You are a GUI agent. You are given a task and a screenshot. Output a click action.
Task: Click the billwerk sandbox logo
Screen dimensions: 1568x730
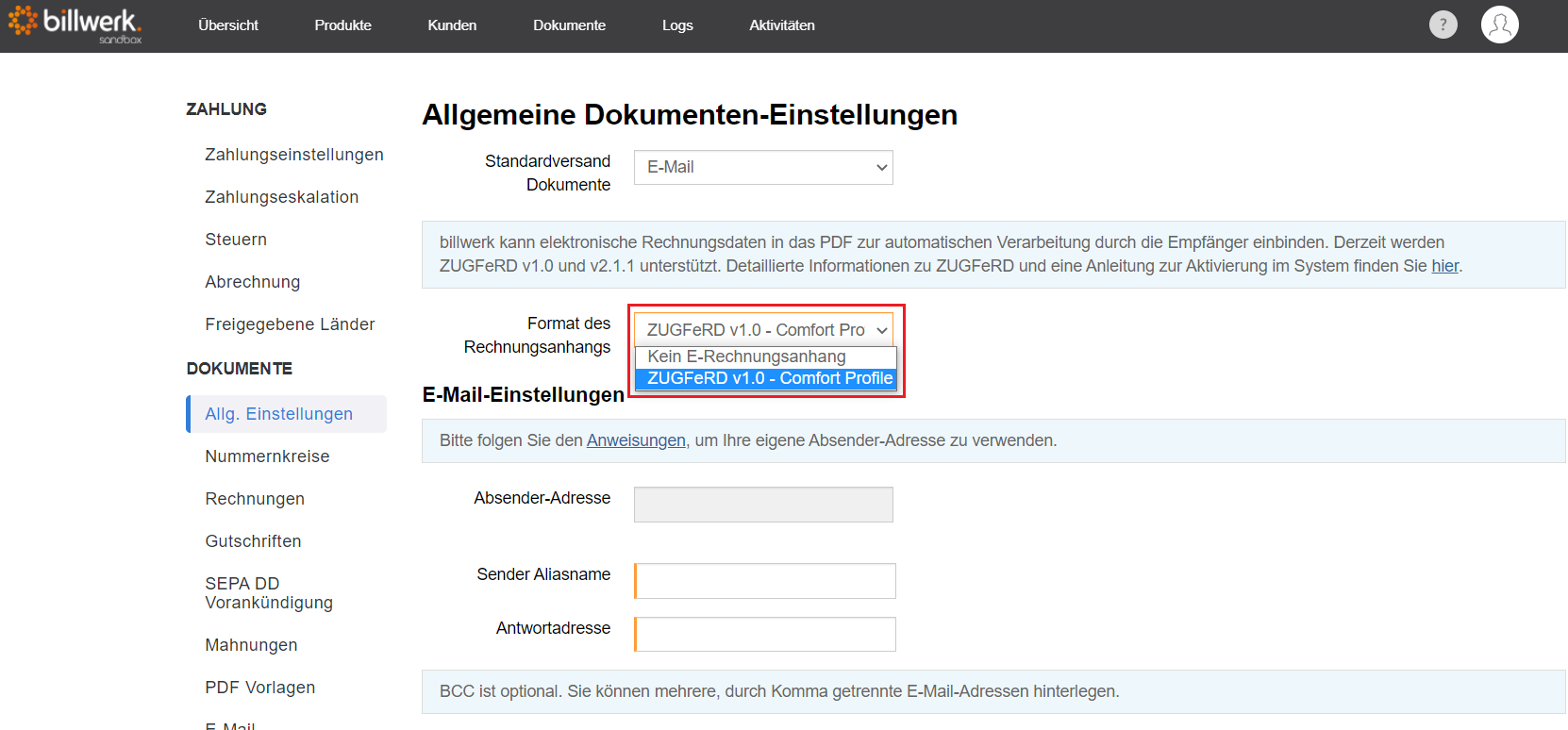[x=75, y=25]
